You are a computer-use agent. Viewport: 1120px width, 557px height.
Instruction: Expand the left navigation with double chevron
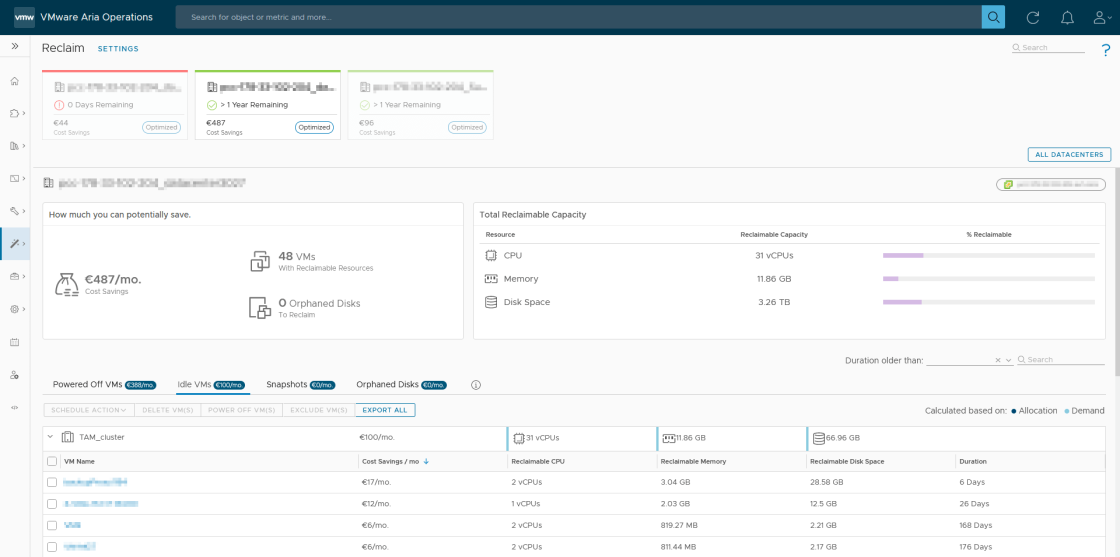15,46
